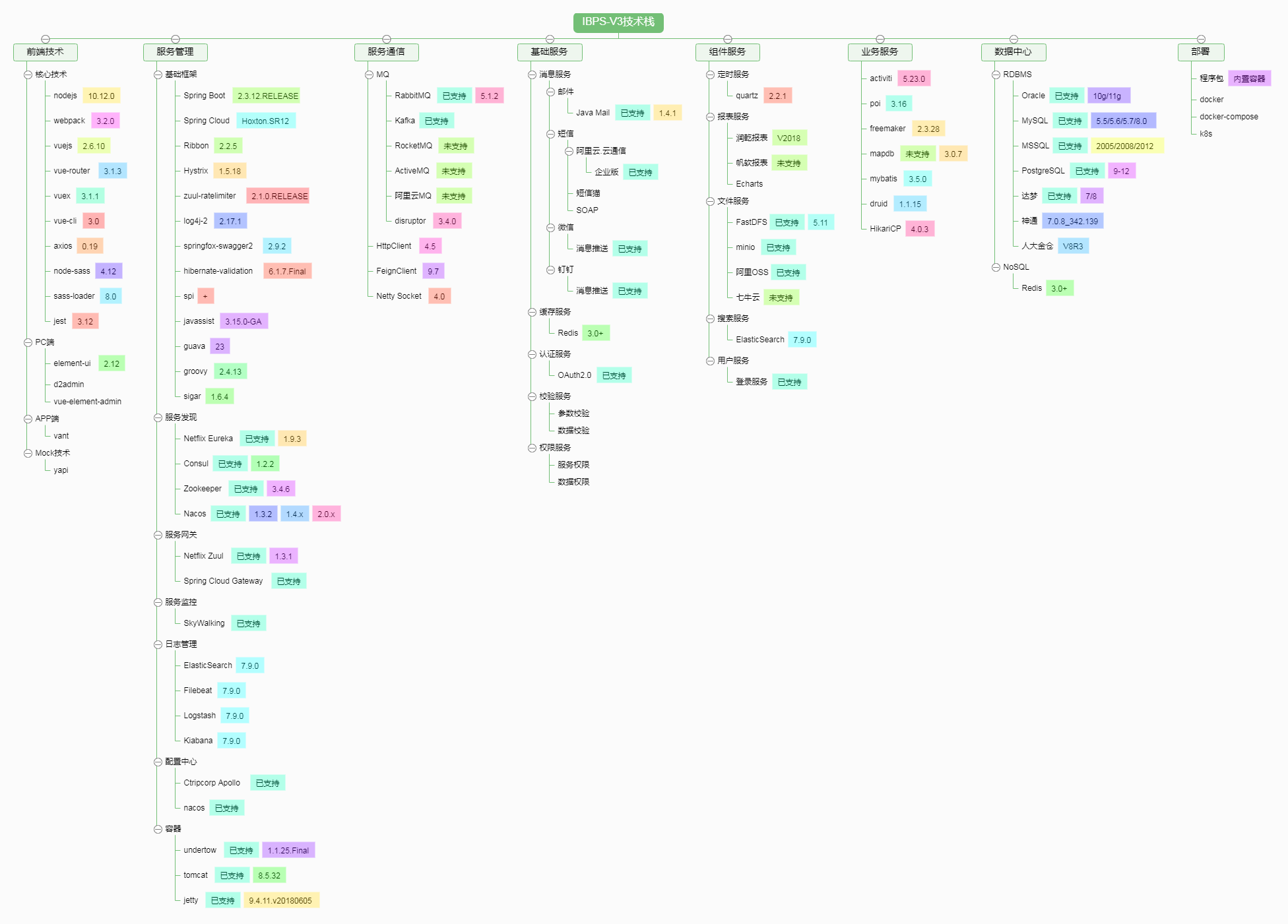The width and height of the screenshot is (1288, 924).
Task: Collapse the 核心技术 branch
Action: click(28, 75)
